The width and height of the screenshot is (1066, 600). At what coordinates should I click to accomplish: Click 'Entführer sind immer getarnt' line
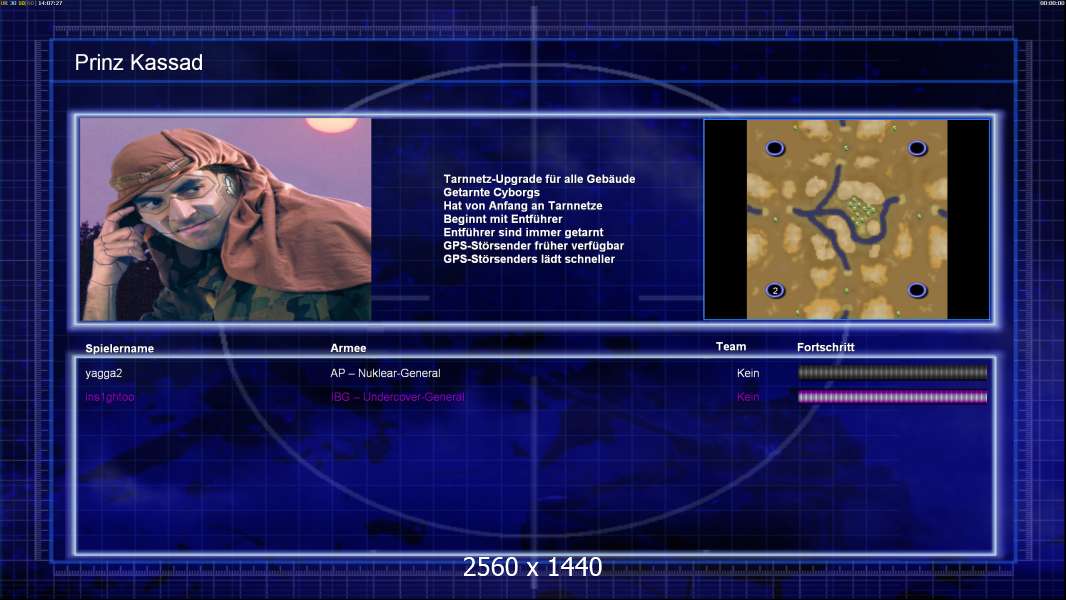pyautogui.click(x=523, y=232)
